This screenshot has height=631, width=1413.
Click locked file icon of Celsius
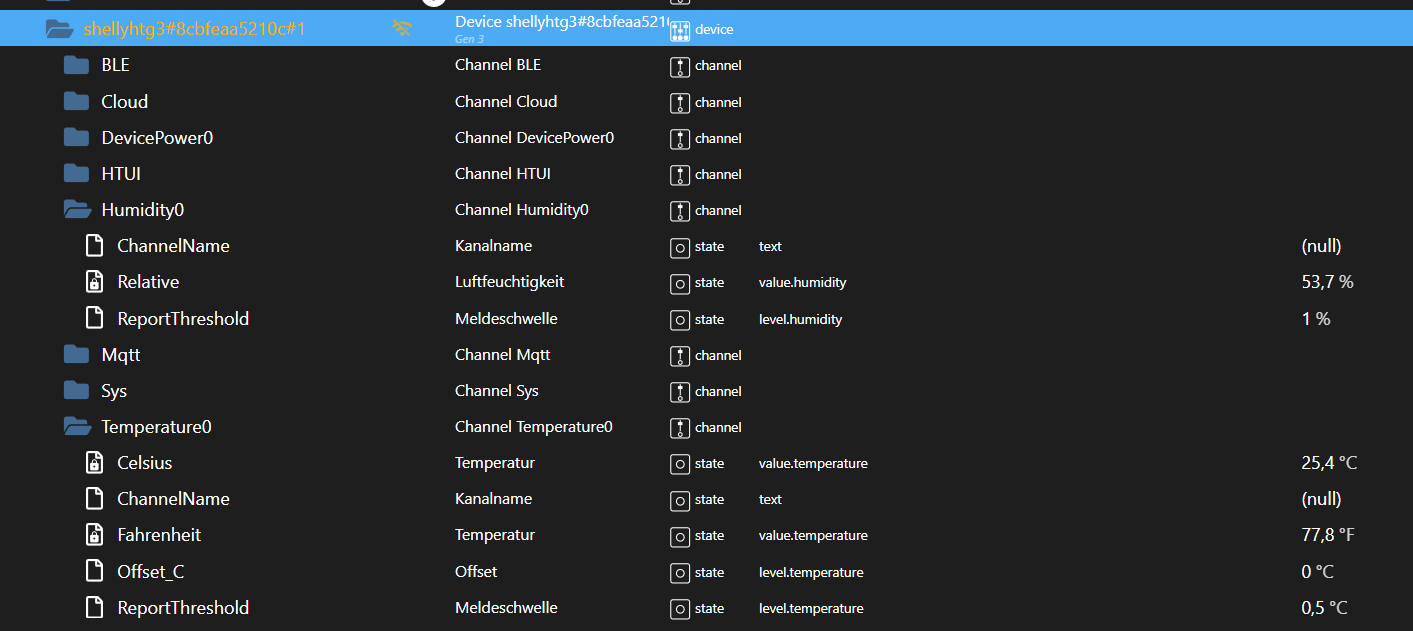pyautogui.click(x=94, y=462)
